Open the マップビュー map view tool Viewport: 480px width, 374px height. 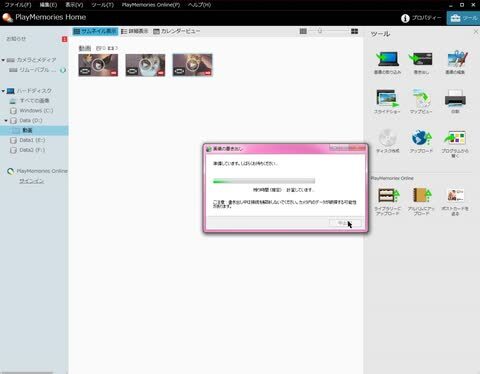click(421, 101)
